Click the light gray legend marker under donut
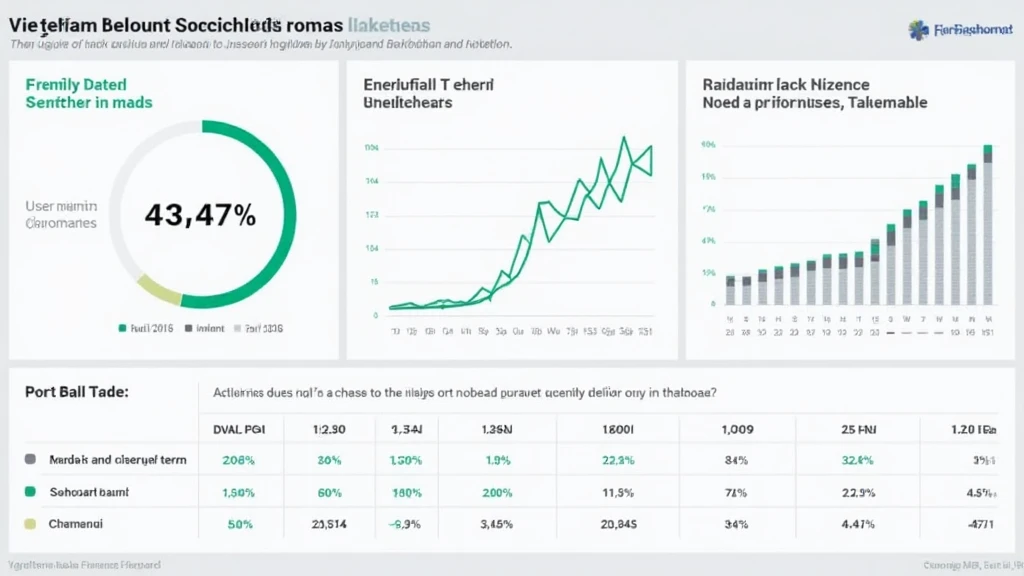Image resolution: width=1024 pixels, height=576 pixels. click(237, 327)
